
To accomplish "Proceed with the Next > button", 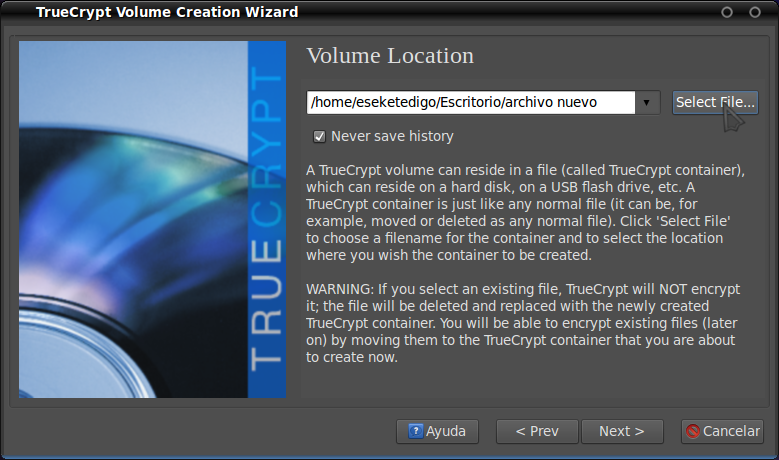I will (x=622, y=431).
